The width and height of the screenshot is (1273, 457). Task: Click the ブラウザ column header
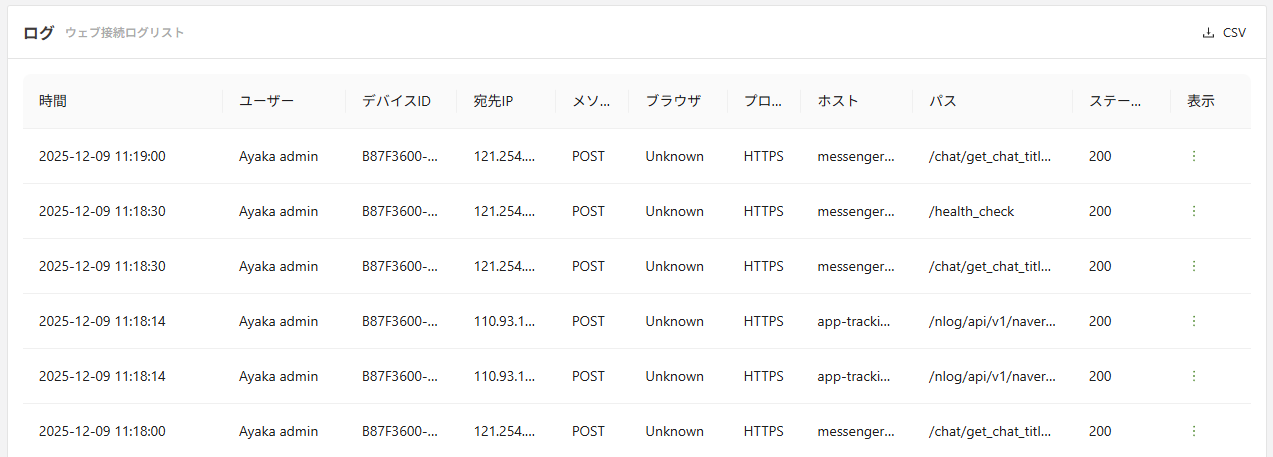[673, 101]
